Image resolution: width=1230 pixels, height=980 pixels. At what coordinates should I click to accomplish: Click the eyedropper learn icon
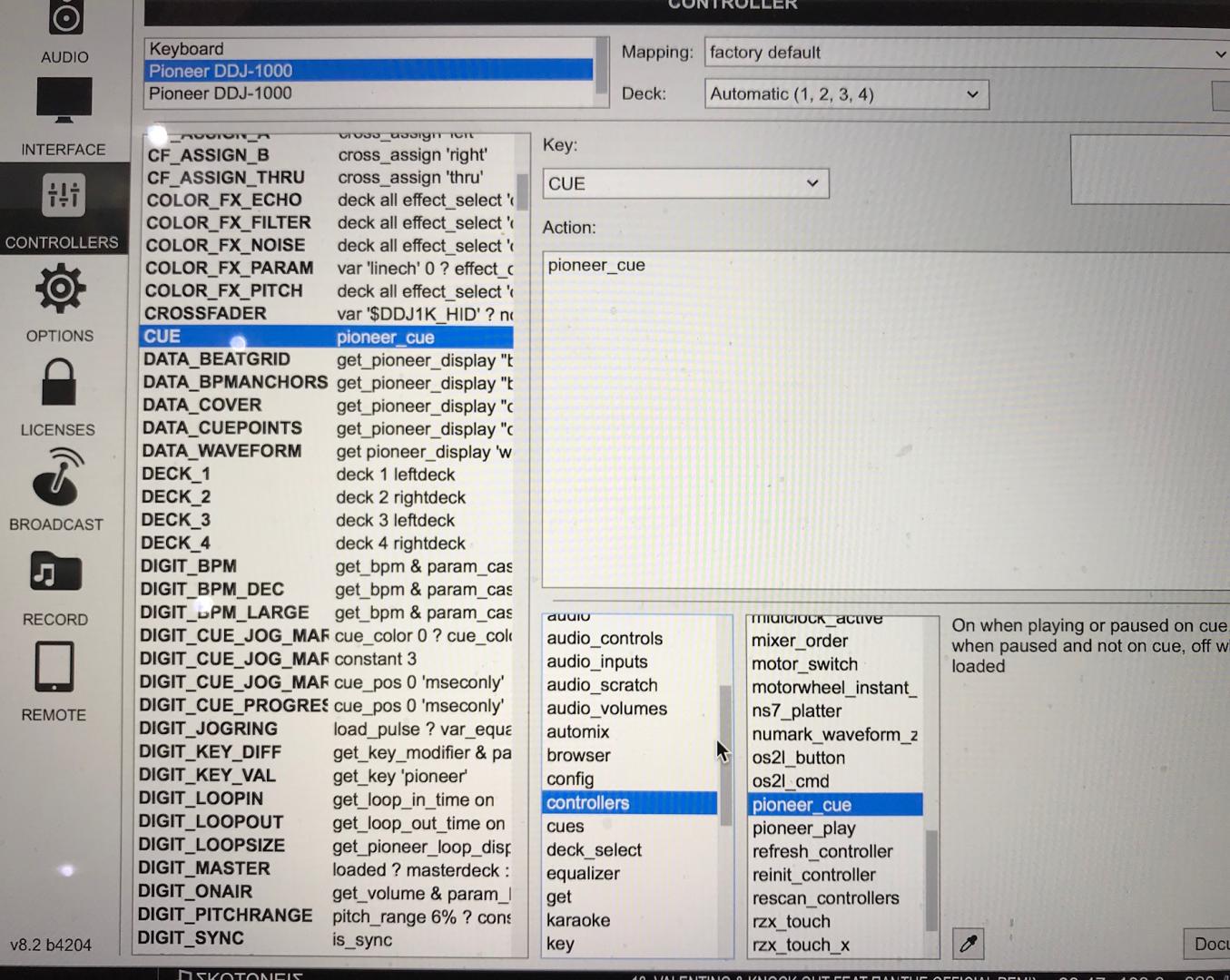[x=969, y=944]
